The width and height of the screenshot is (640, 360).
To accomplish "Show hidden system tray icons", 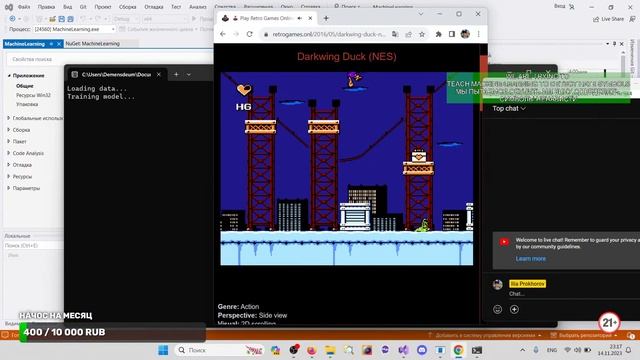I will click(522, 350).
